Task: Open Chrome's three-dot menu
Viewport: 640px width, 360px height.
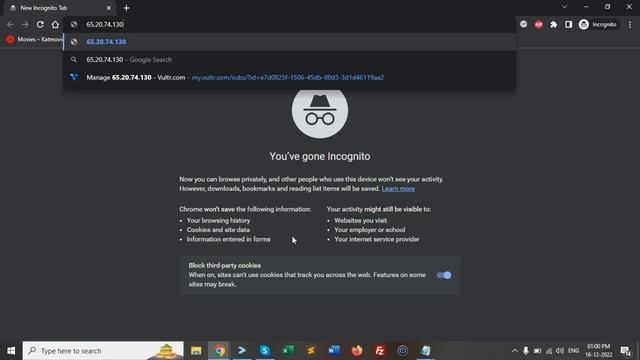Action: (630, 24)
